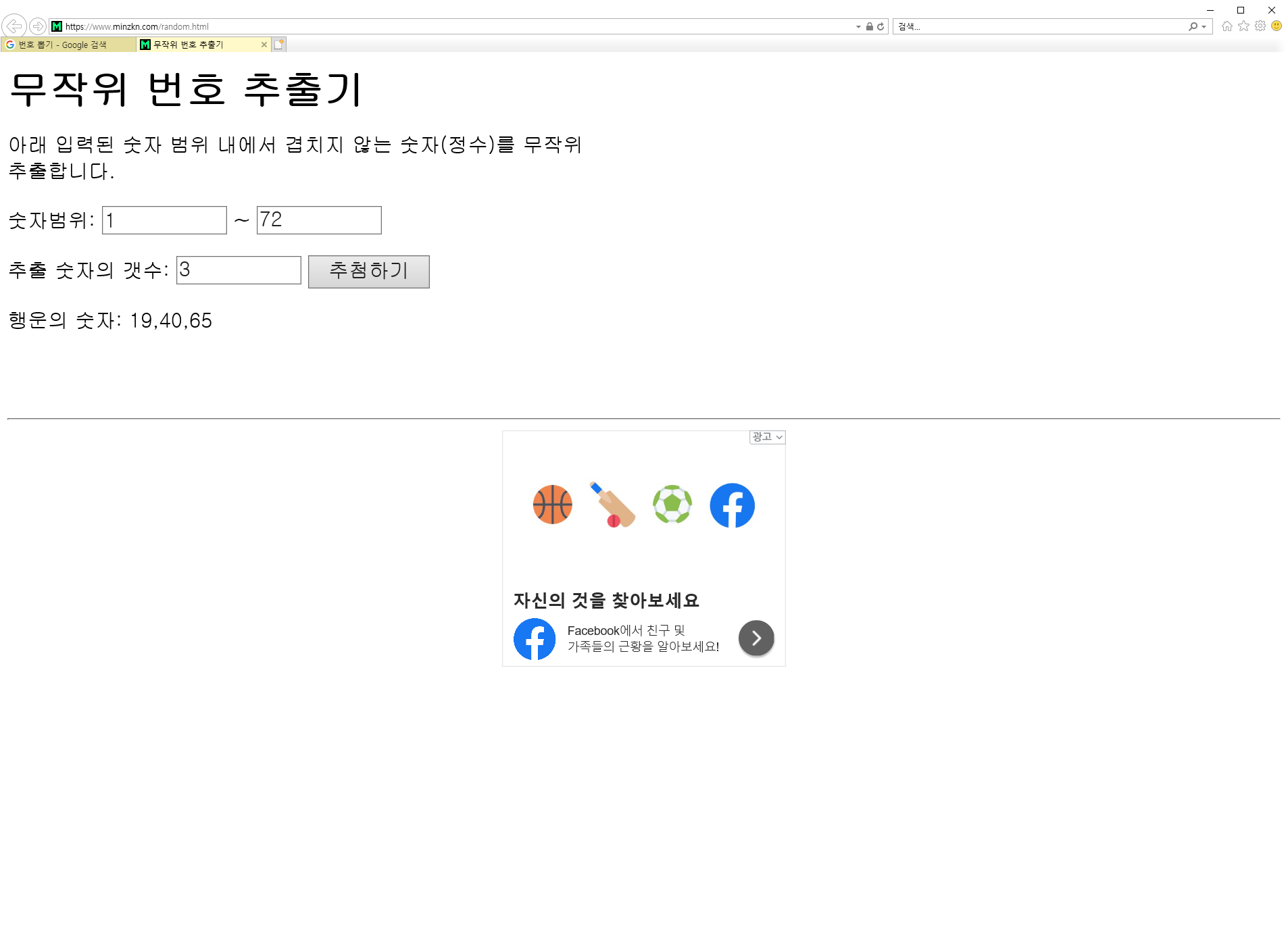
Task: Click the browser forward arrow button
Action: 38,26
